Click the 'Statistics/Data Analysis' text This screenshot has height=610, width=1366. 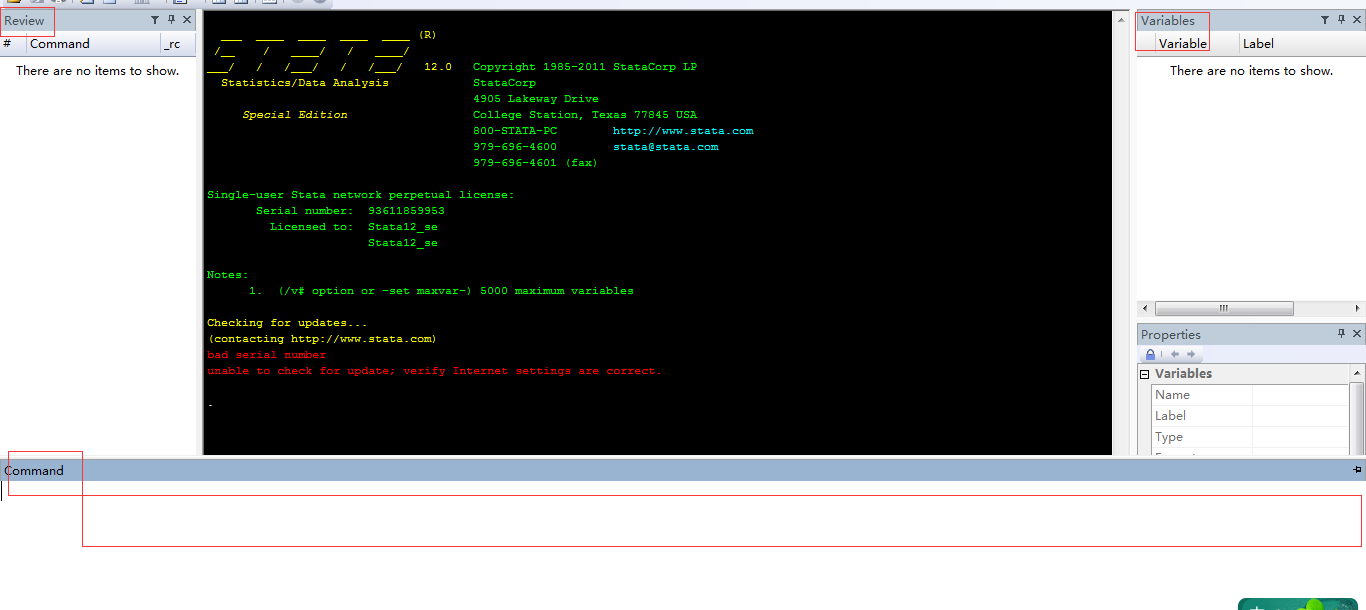coord(305,83)
